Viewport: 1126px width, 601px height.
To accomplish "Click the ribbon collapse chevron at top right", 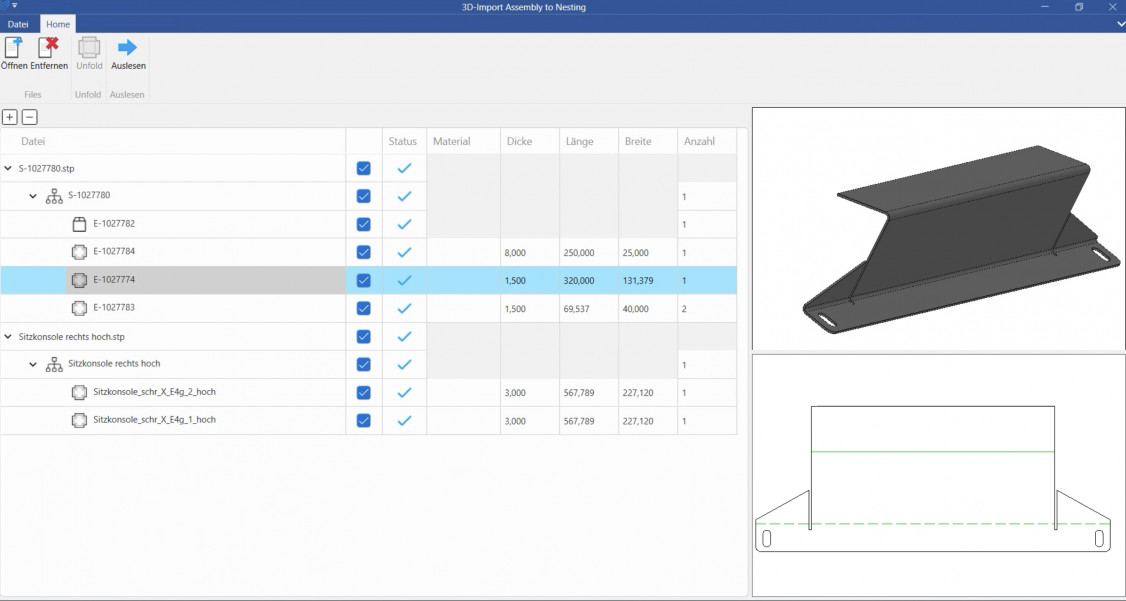I will (x=1120, y=23).
